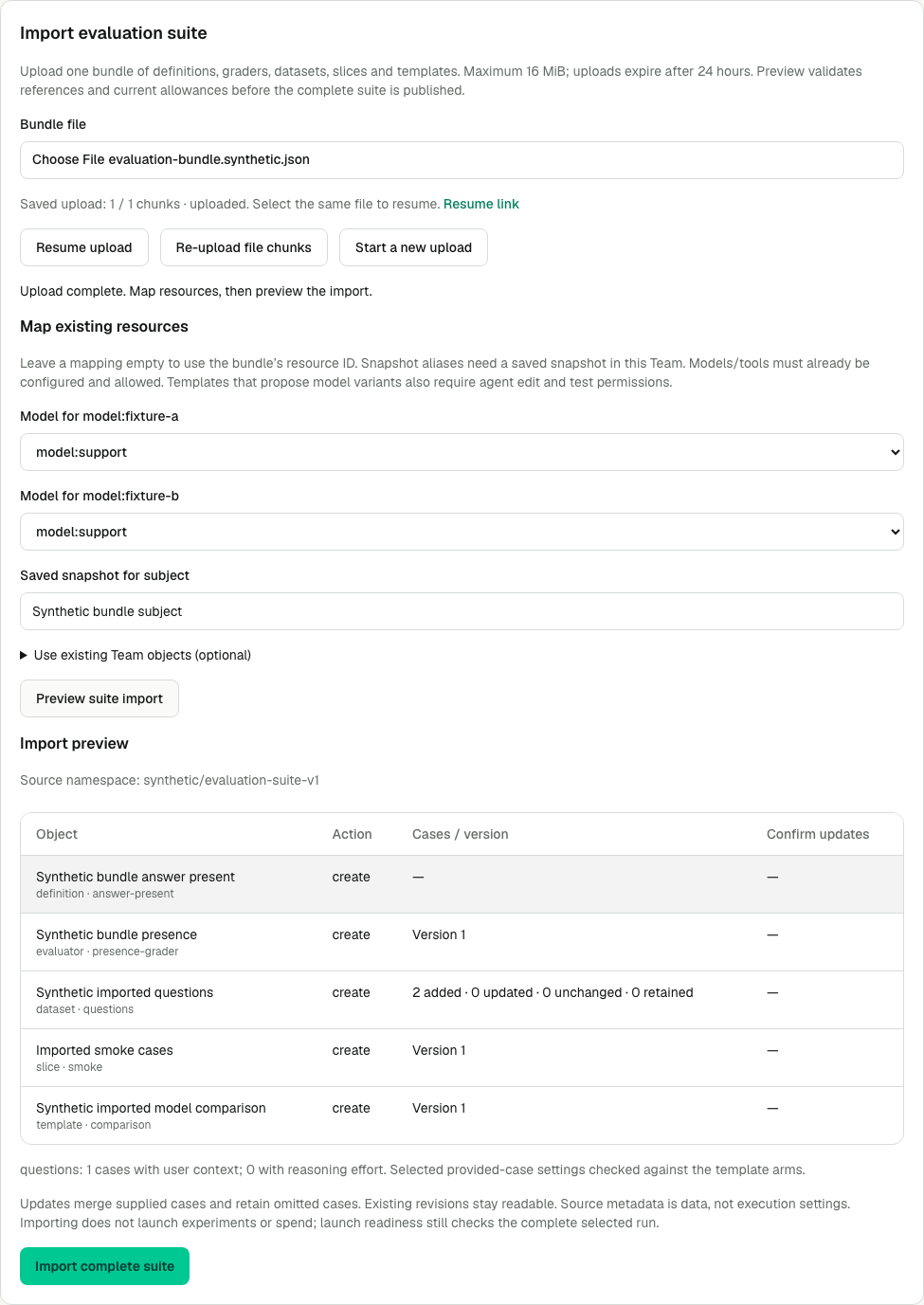The height and width of the screenshot is (1305, 924).
Task: Select Synthetic imported model comparison name
Action: [151, 1108]
